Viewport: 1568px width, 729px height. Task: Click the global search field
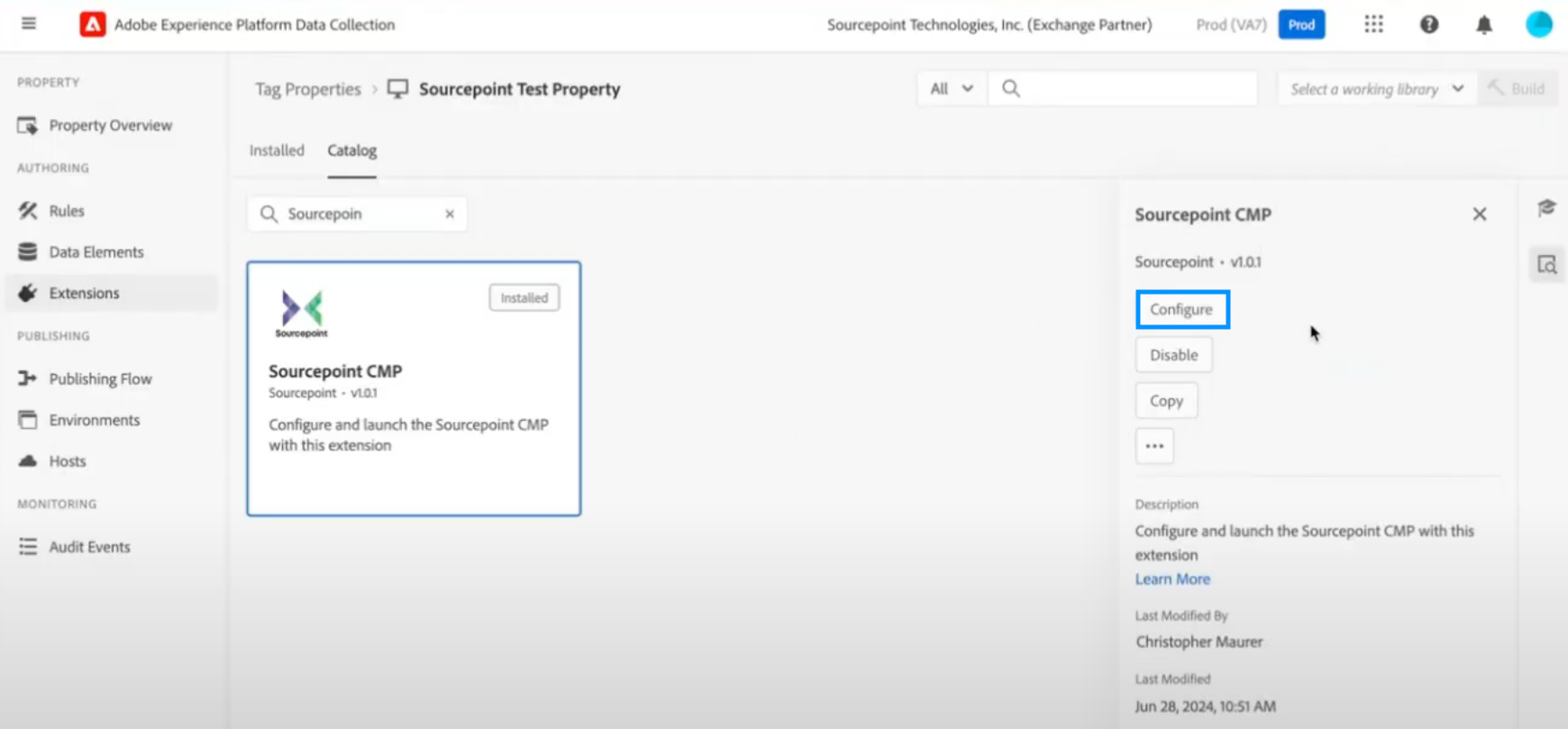[x=1123, y=88]
